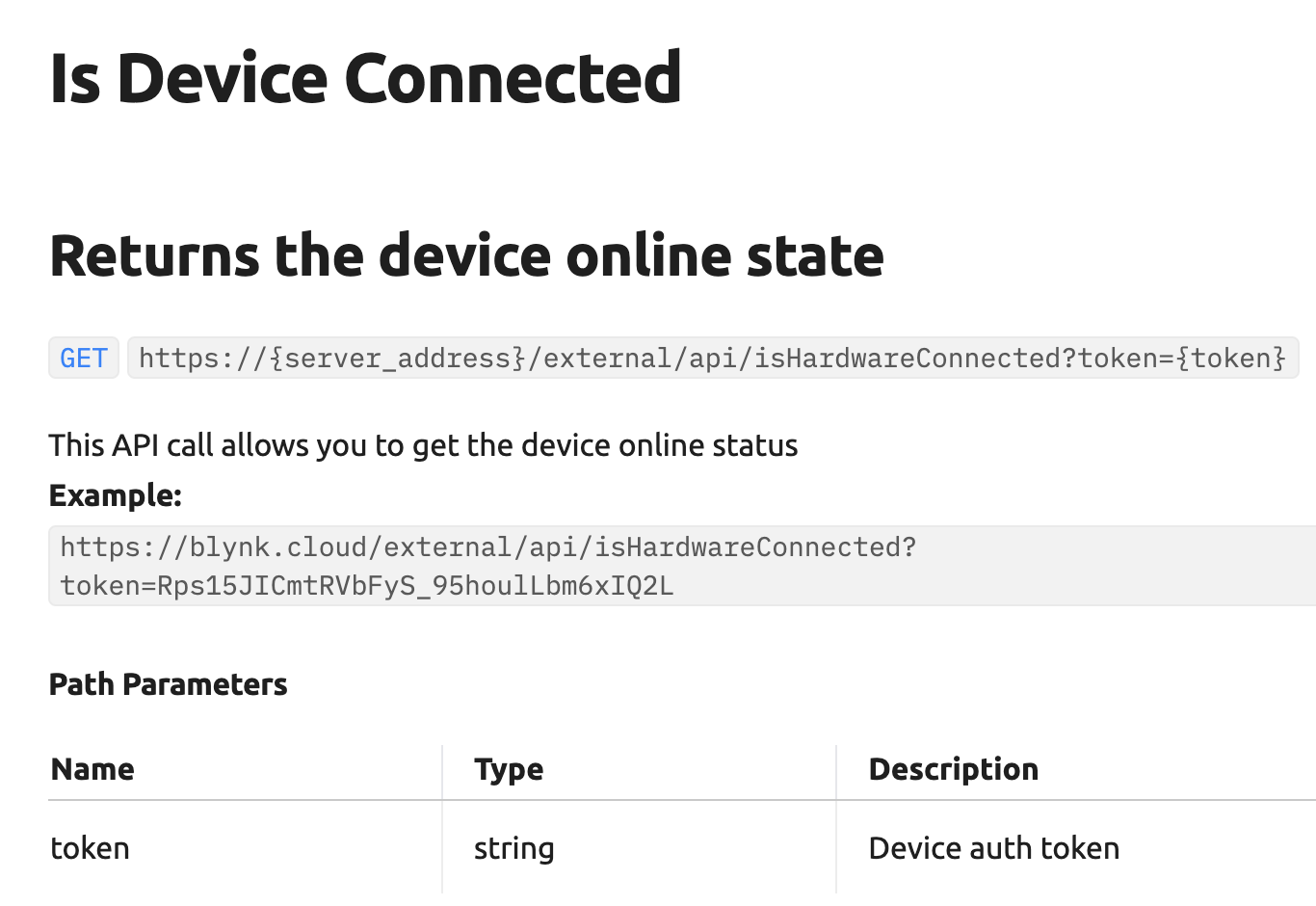Click the API call description sentence

[x=423, y=445]
